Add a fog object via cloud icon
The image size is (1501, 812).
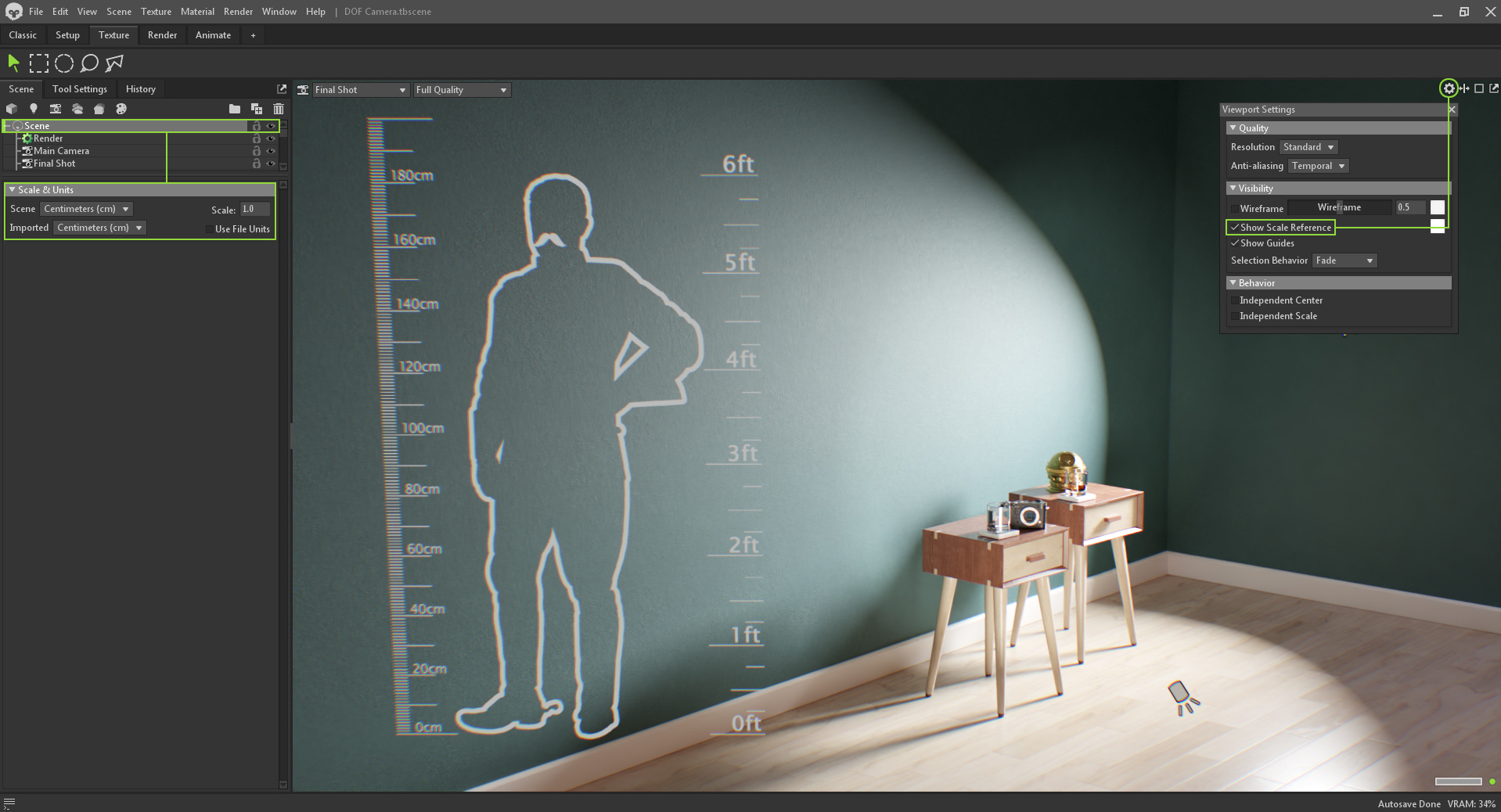pyautogui.click(x=77, y=109)
